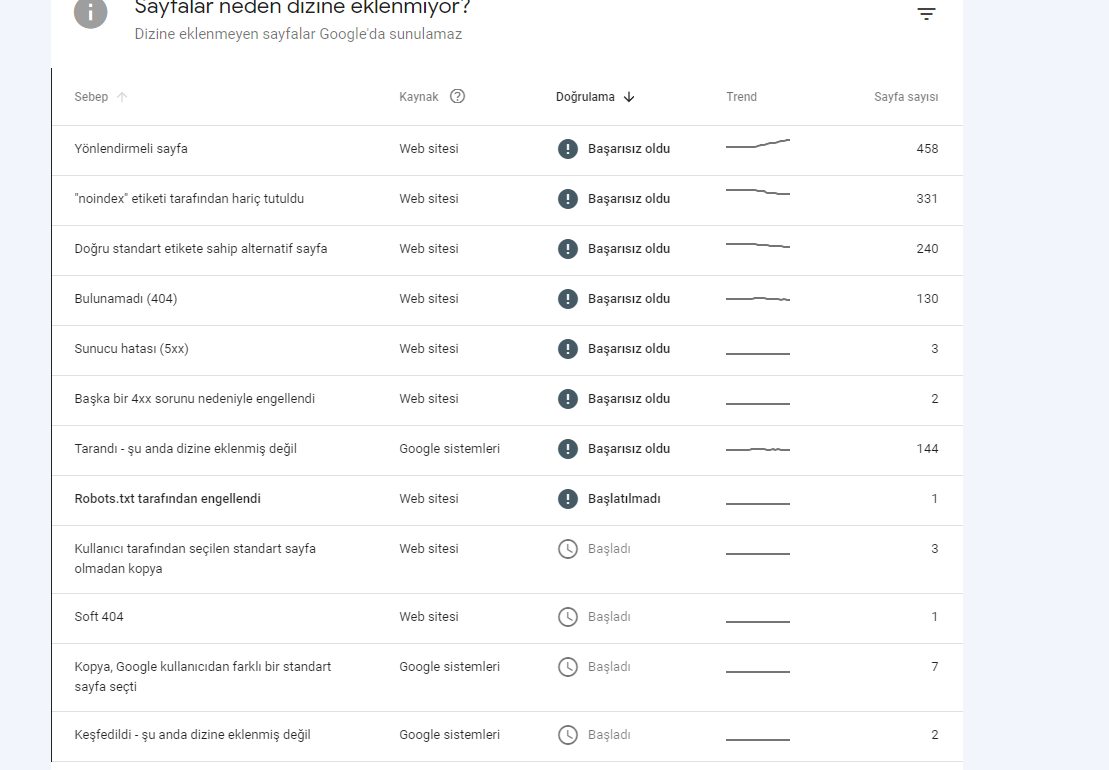Click page count 144 in Tarandı row
1109x770 pixels.
click(x=927, y=449)
